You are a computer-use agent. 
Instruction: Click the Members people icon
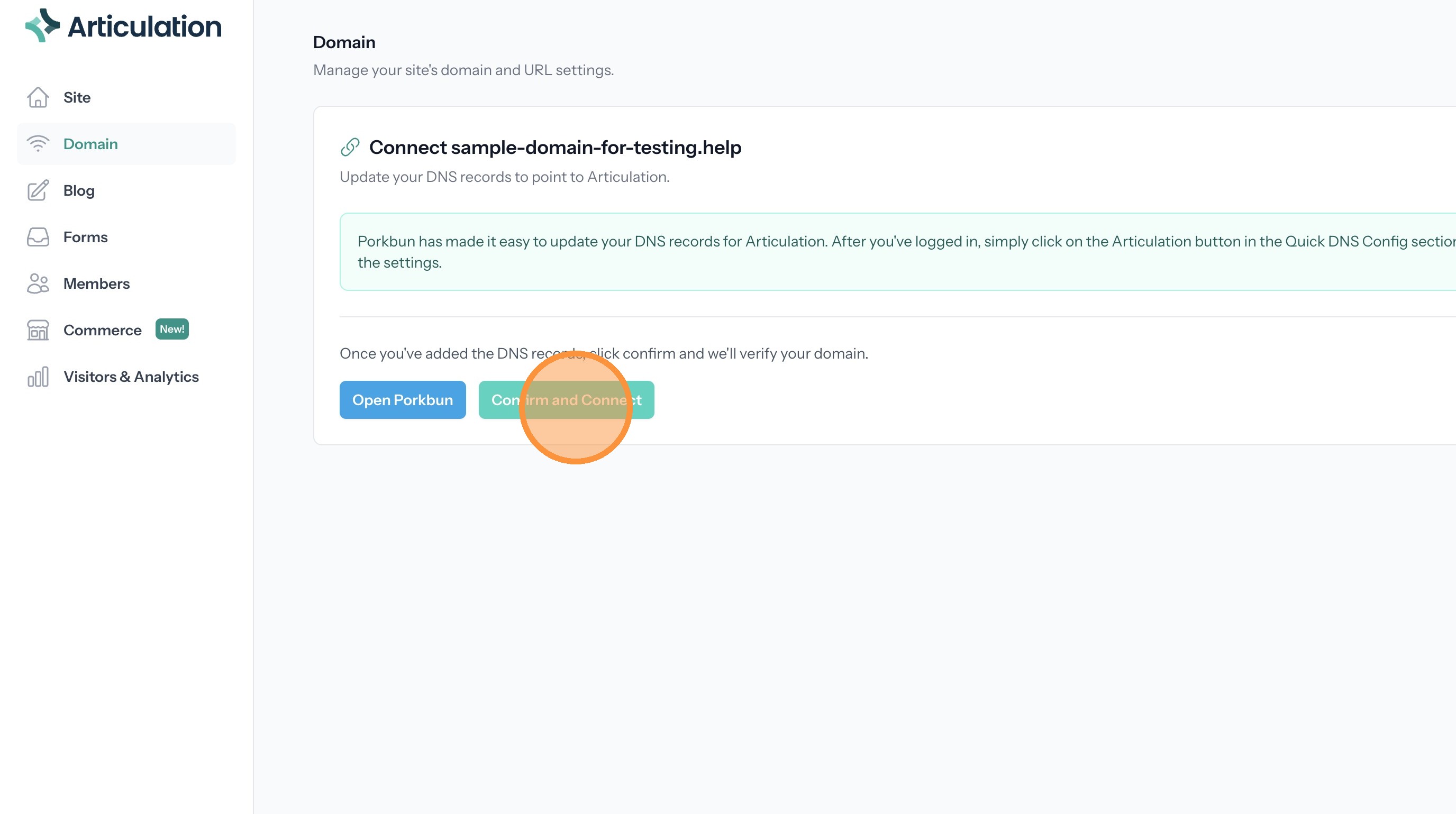click(x=38, y=283)
